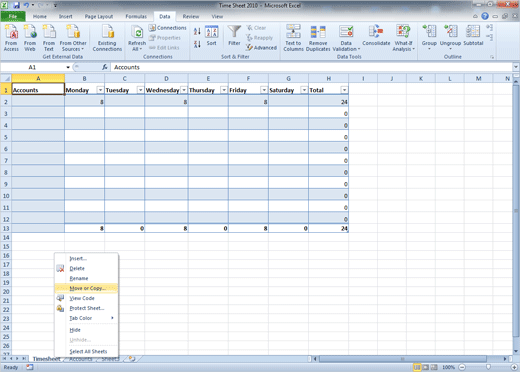The width and height of the screenshot is (520, 372).
Task: Click Sort Z to A icon
Action: point(197,44)
